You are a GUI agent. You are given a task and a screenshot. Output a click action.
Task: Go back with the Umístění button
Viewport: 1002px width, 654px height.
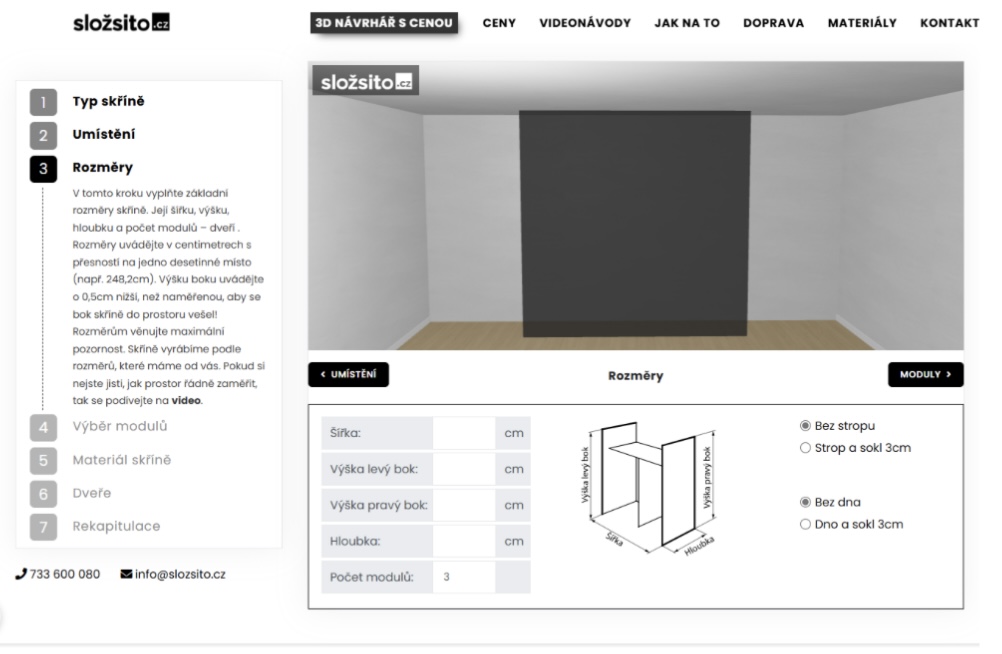pos(348,375)
